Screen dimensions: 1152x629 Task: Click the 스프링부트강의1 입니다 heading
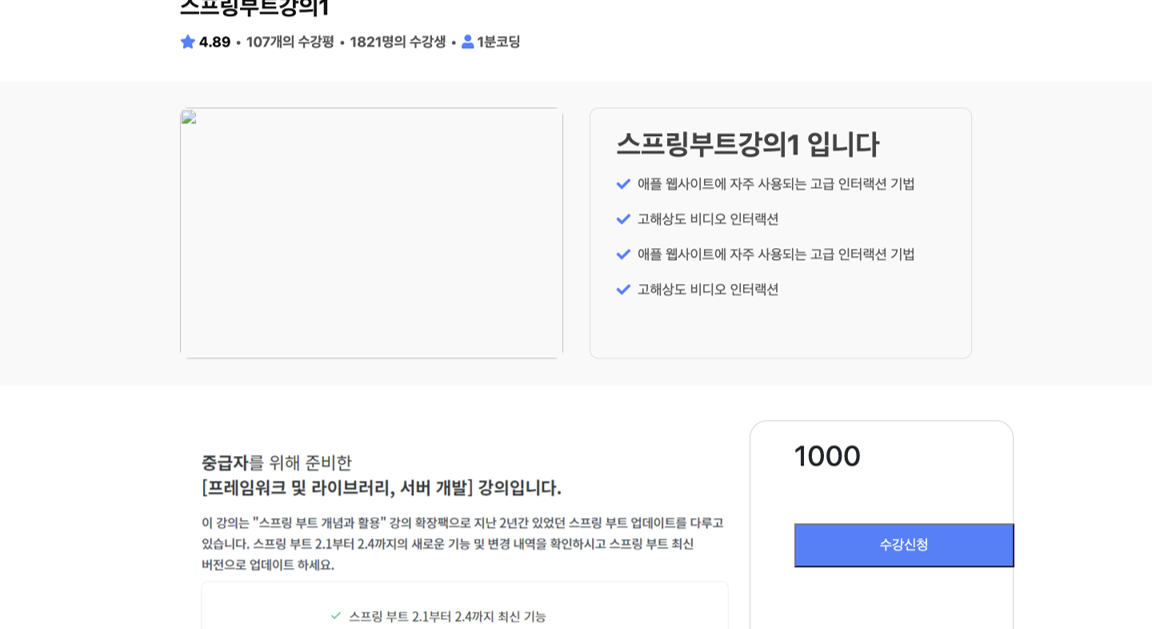tap(749, 144)
